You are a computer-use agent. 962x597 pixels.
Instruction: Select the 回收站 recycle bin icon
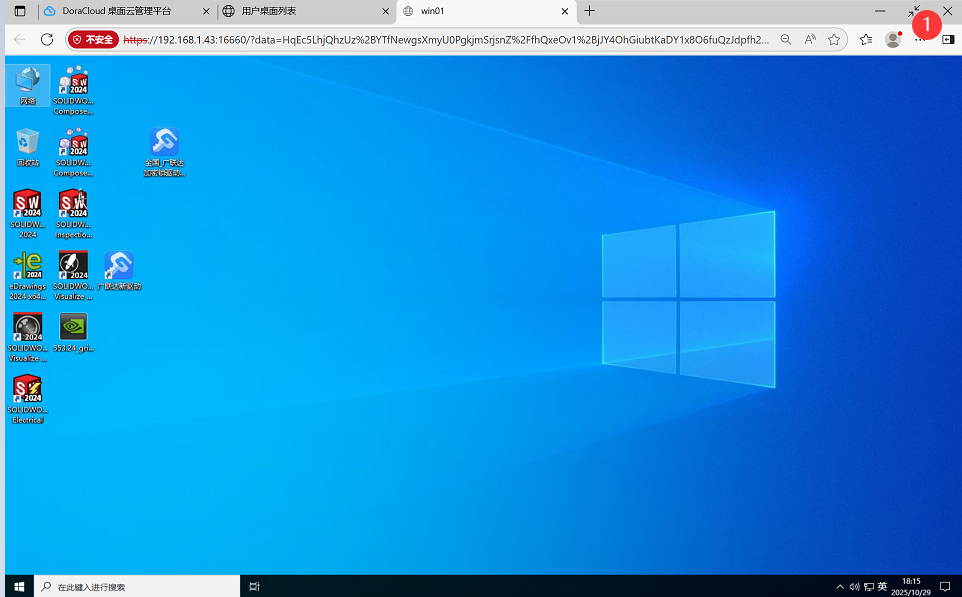27,143
